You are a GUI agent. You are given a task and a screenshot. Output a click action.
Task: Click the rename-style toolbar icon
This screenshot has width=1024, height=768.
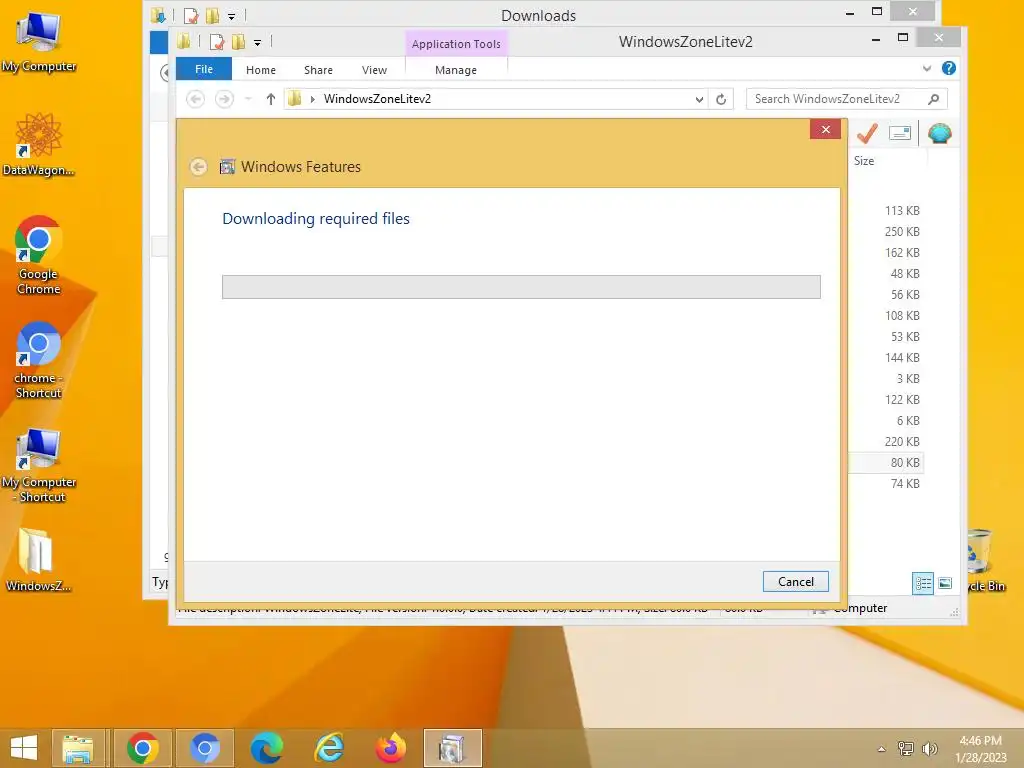(x=900, y=133)
